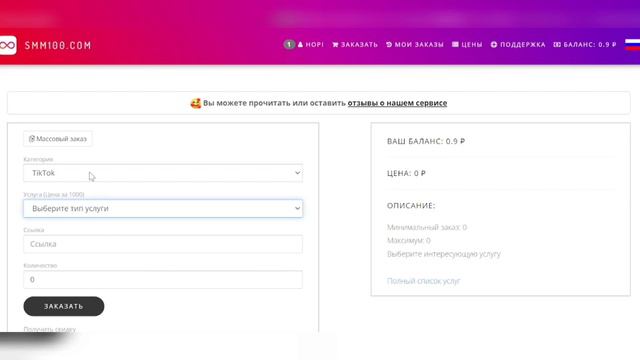Image resolution: width=640 pixels, height=360 pixels.
Task: Open the Выберите тип услуги dropdown
Action: (x=163, y=209)
